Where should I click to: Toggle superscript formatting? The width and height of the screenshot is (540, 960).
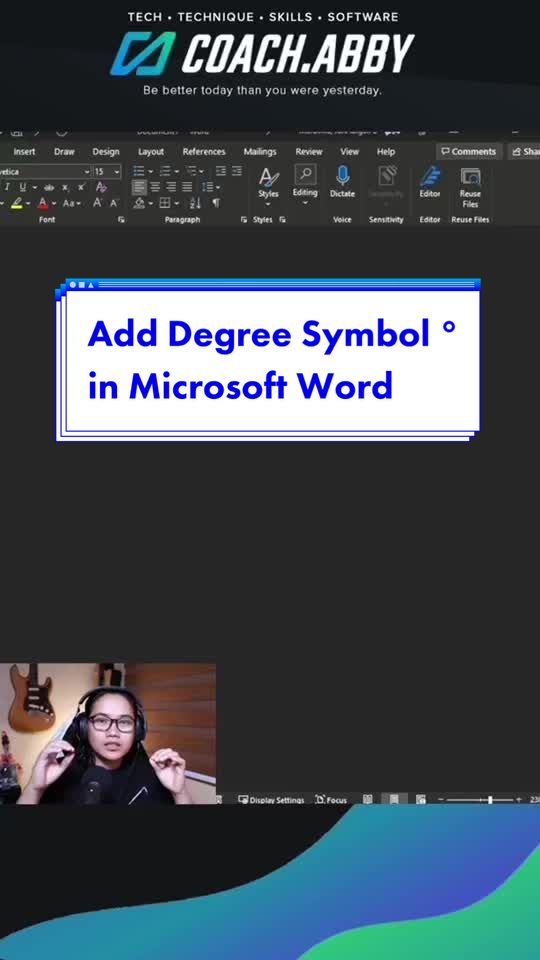pos(81,187)
